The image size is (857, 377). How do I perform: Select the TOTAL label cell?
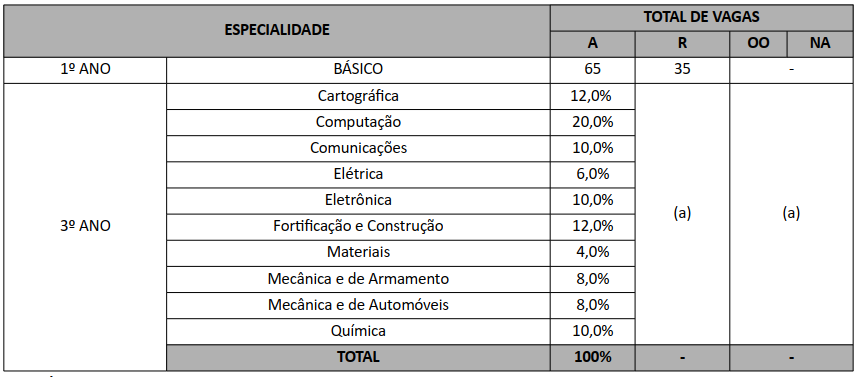(x=358, y=357)
